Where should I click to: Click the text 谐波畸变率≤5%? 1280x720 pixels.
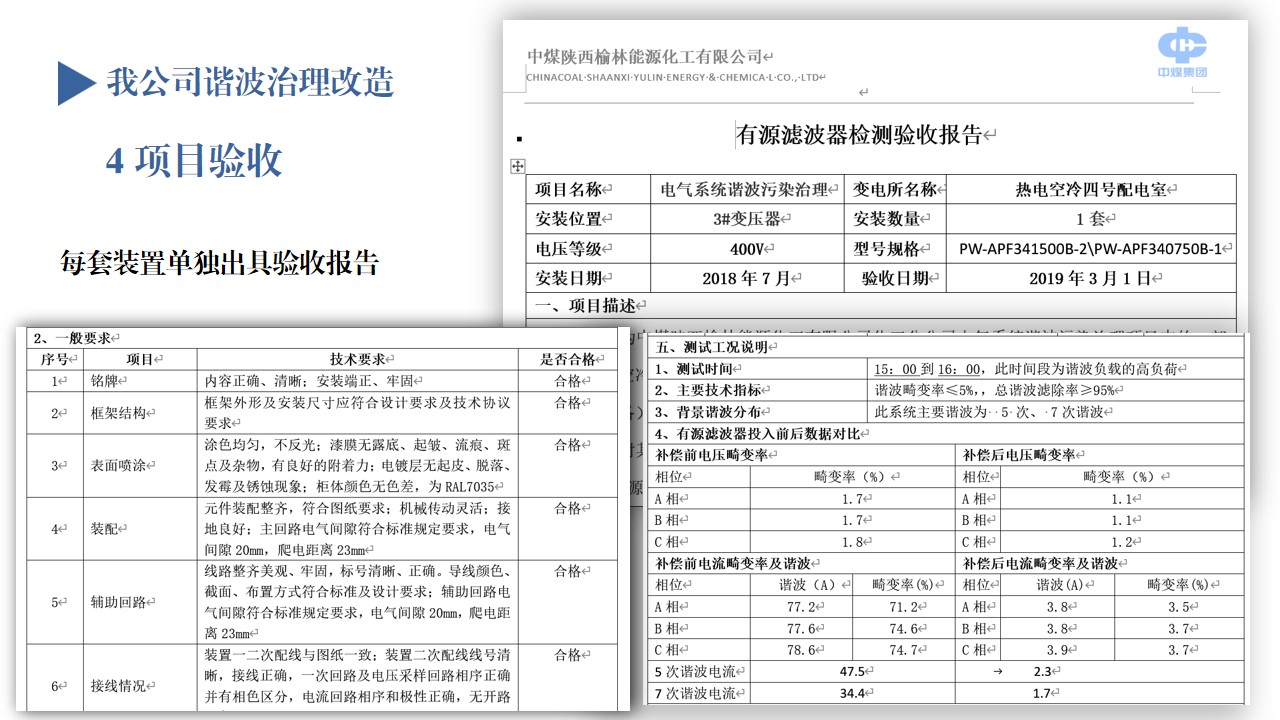921,390
